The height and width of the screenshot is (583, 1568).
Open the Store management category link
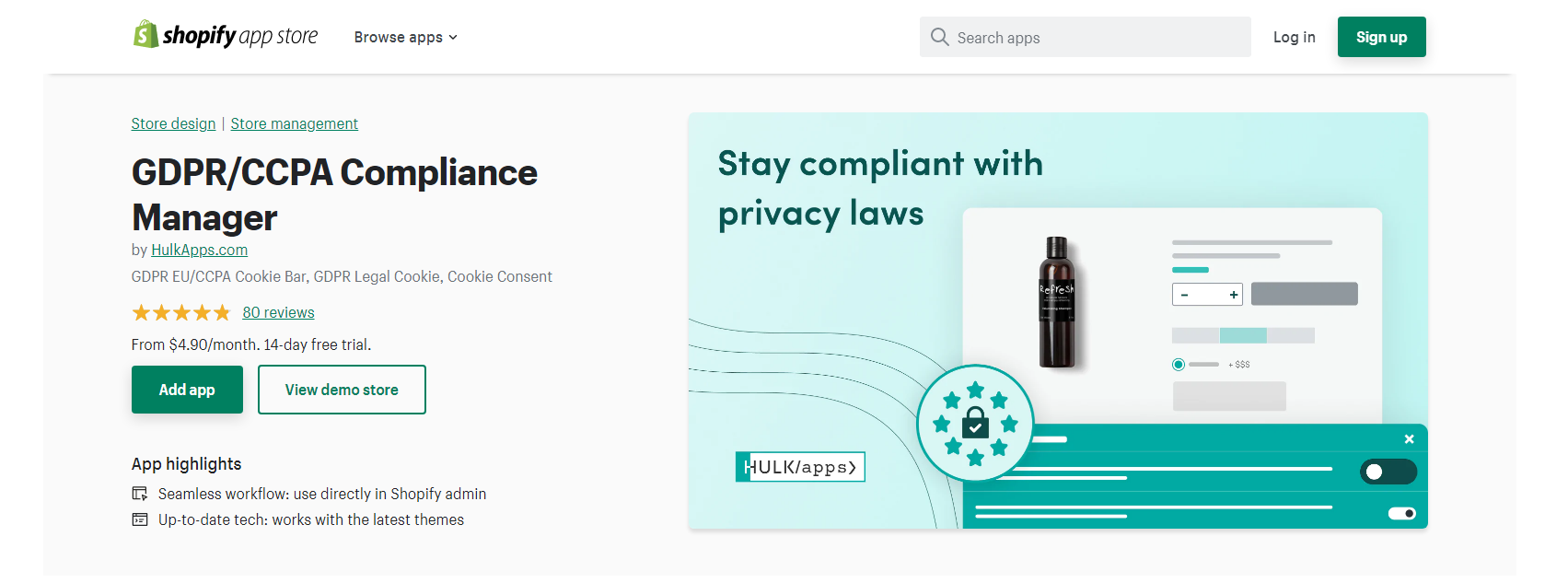pyautogui.click(x=294, y=123)
